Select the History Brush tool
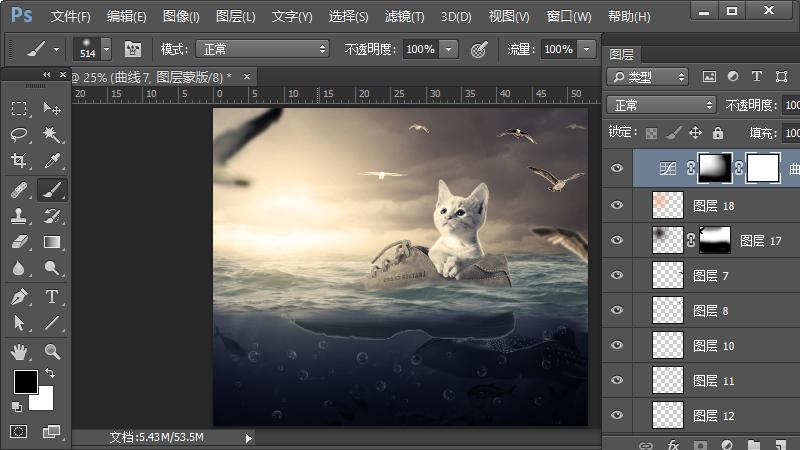Viewport: 800px width, 450px height. point(52,216)
